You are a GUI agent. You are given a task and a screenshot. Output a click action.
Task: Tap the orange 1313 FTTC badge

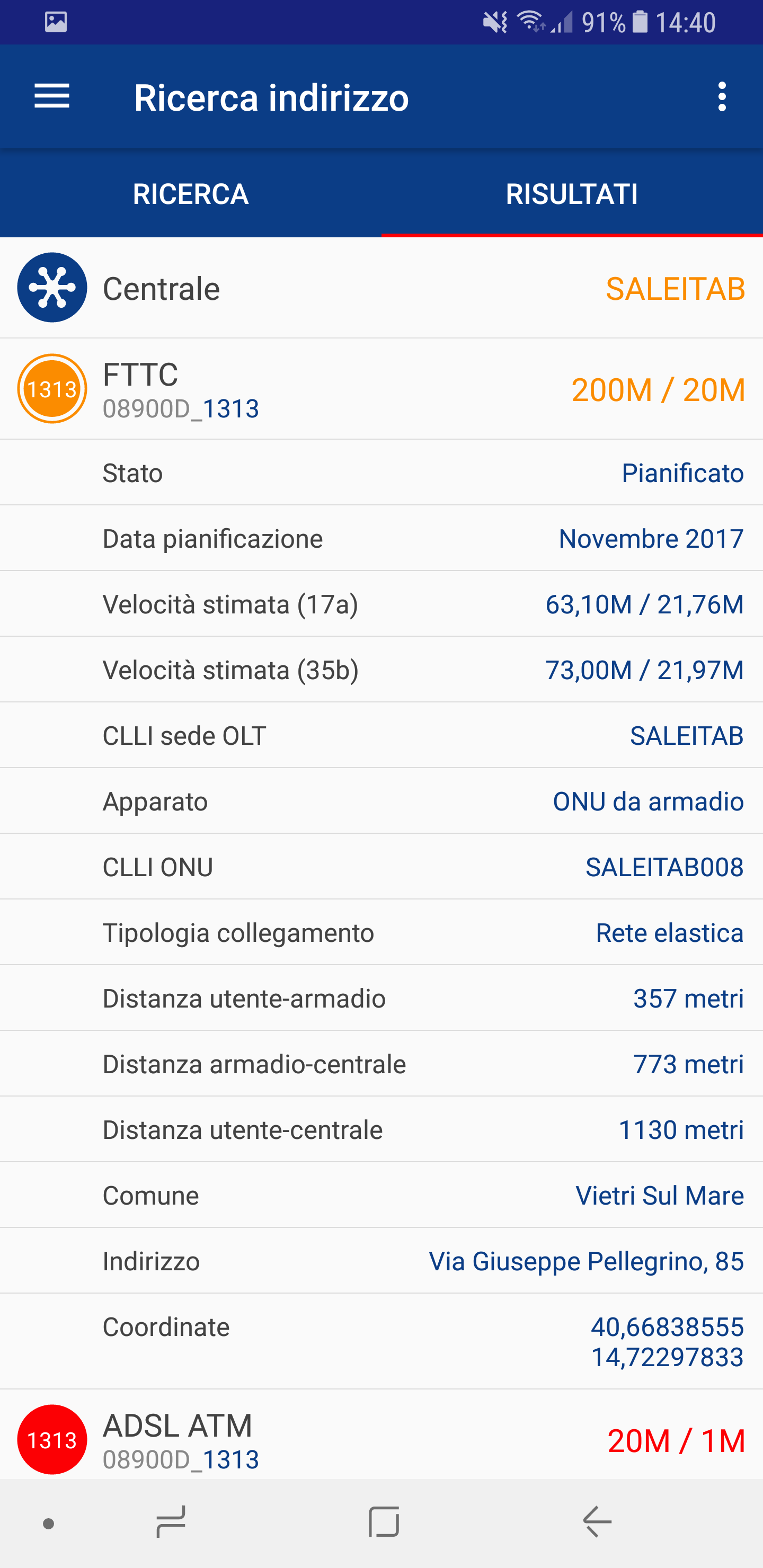tap(52, 388)
